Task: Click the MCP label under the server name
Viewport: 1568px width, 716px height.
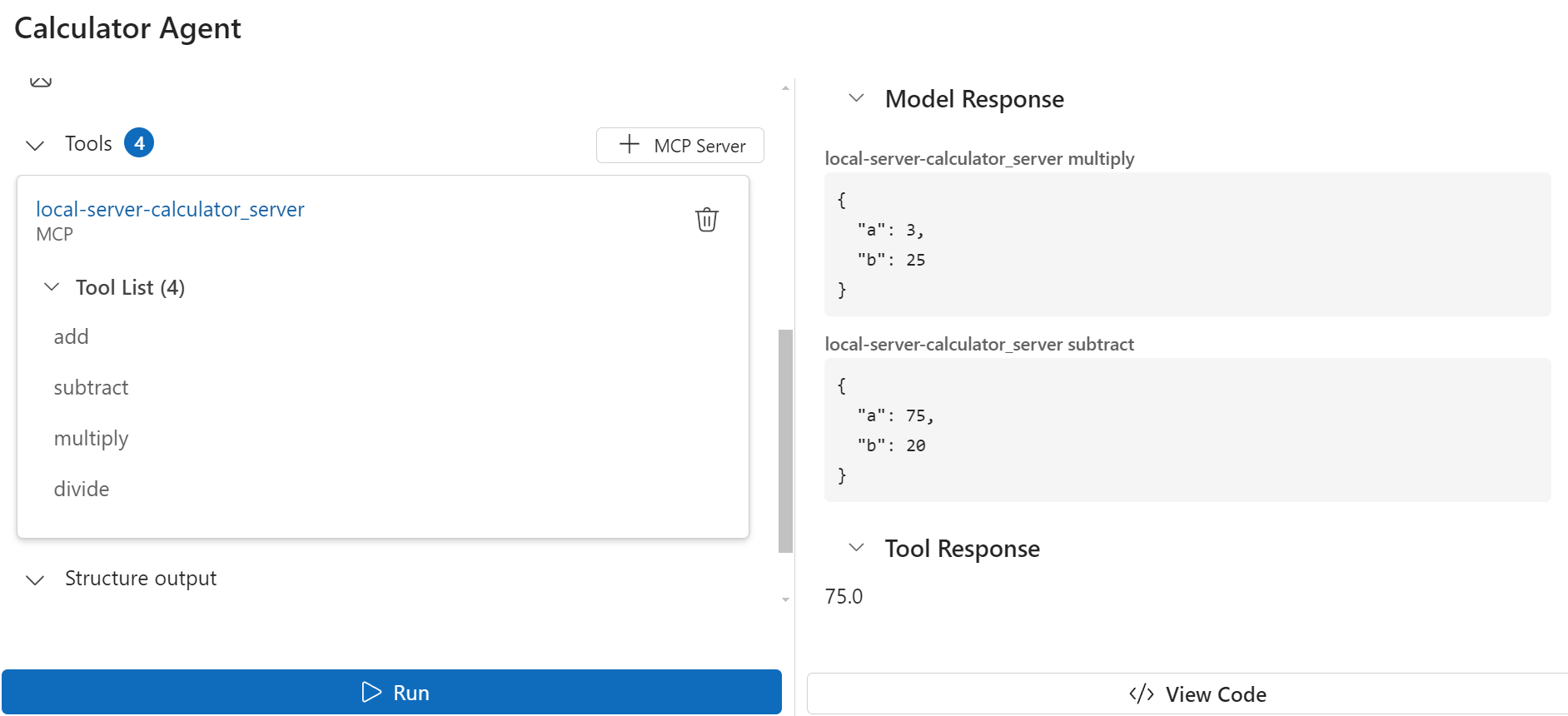Action: point(54,234)
